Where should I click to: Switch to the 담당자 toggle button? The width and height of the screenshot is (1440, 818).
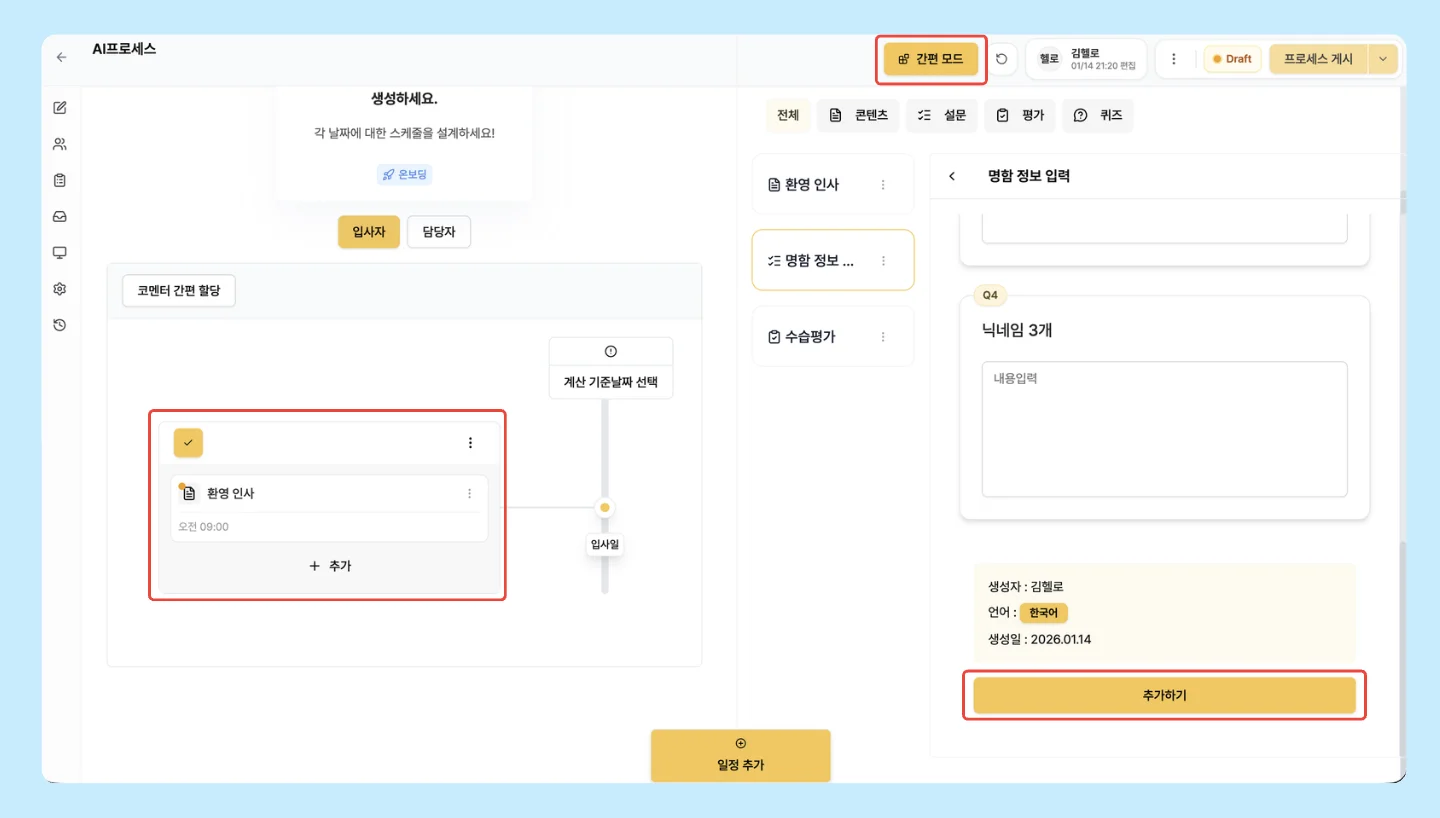pos(439,232)
